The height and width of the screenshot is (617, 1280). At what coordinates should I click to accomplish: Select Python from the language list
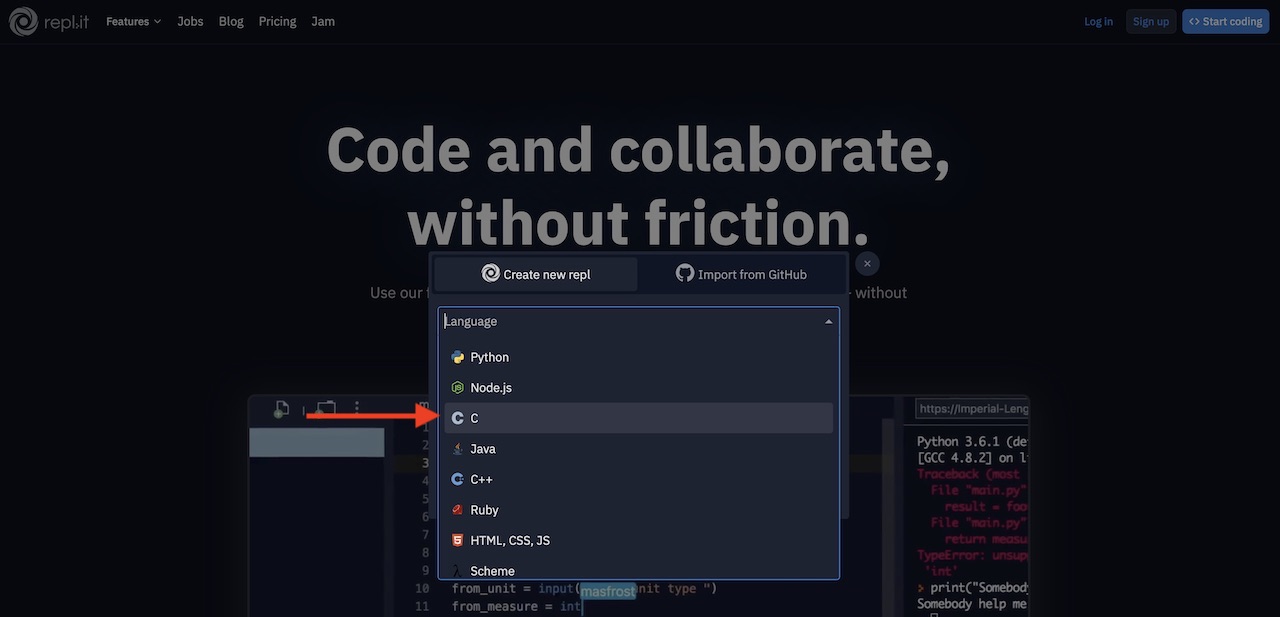tap(638, 357)
